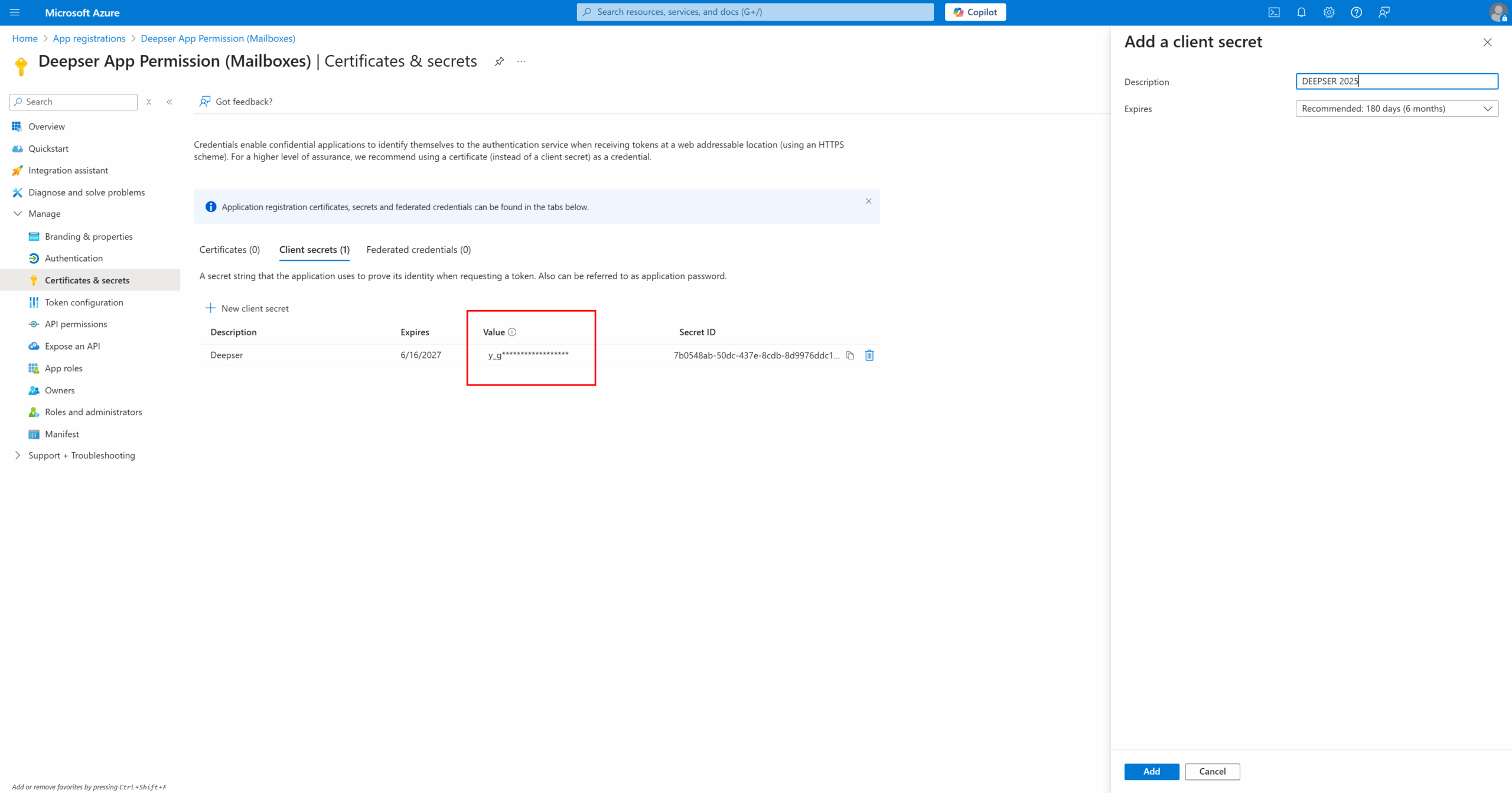The height and width of the screenshot is (793, 1512).
Task: Open Branding & properties
Action: coord(89,236)
